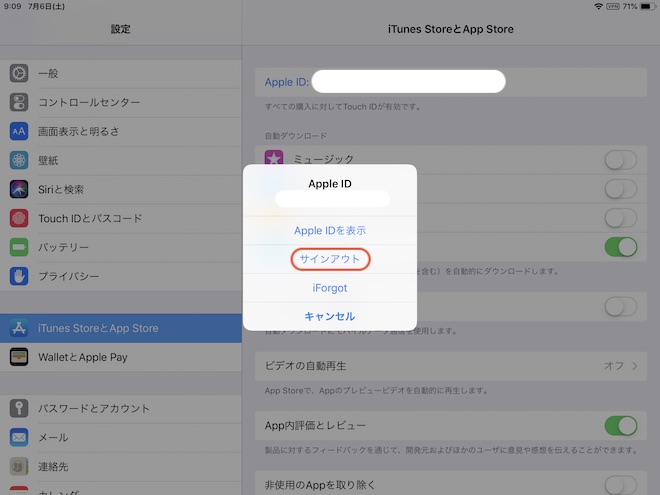Select iTunes StoreとApp Store row
Image resolution: width=660 pixels, height=495 pixels.
click(121, 328)
